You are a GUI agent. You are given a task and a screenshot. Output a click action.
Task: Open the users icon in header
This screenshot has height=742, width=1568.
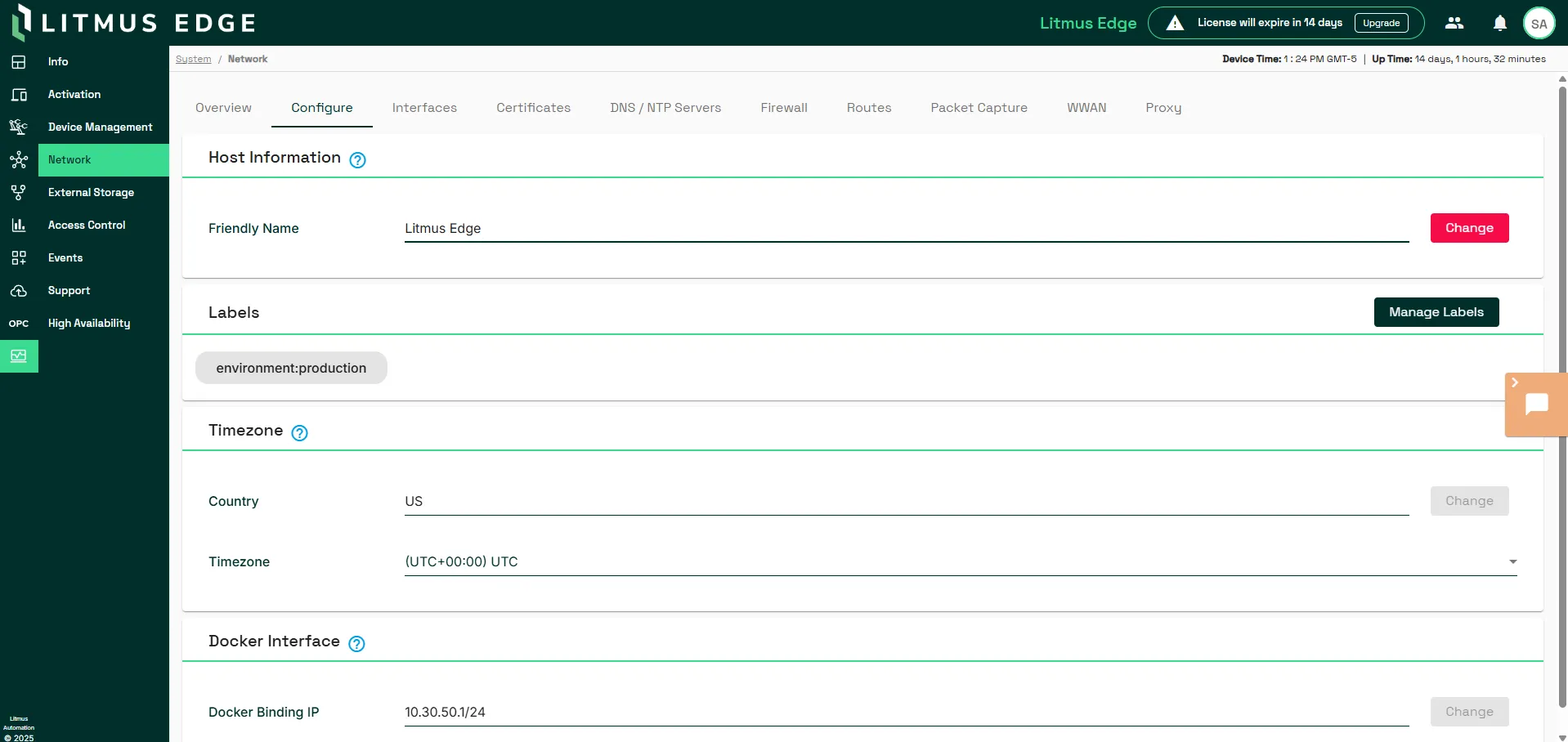coord(1454,23)
